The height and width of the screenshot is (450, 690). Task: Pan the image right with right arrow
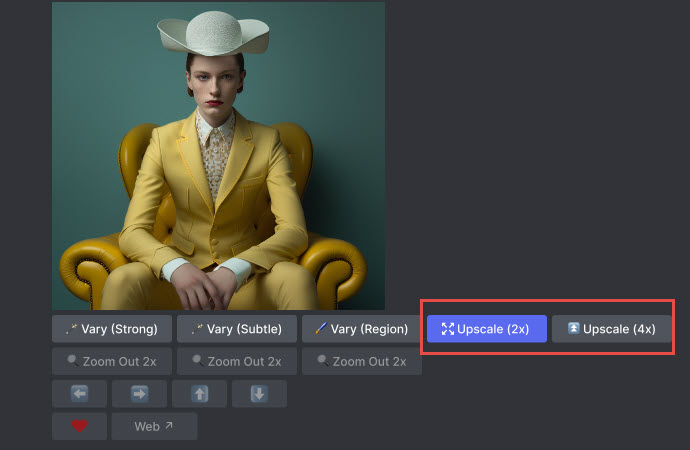tap(139, 394)
